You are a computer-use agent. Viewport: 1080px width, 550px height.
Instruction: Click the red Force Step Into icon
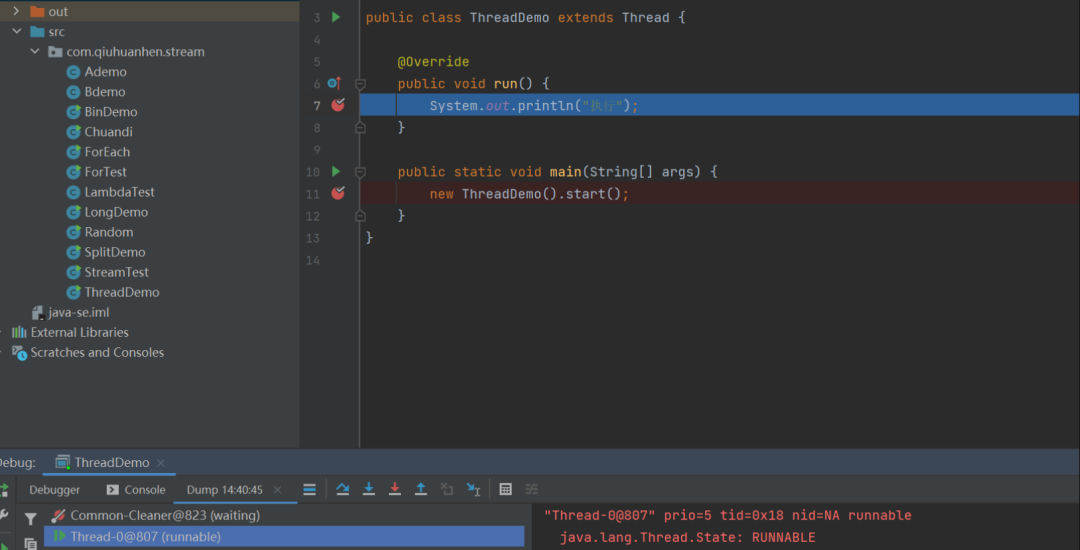pyautogui.click(x=395, y=489)
